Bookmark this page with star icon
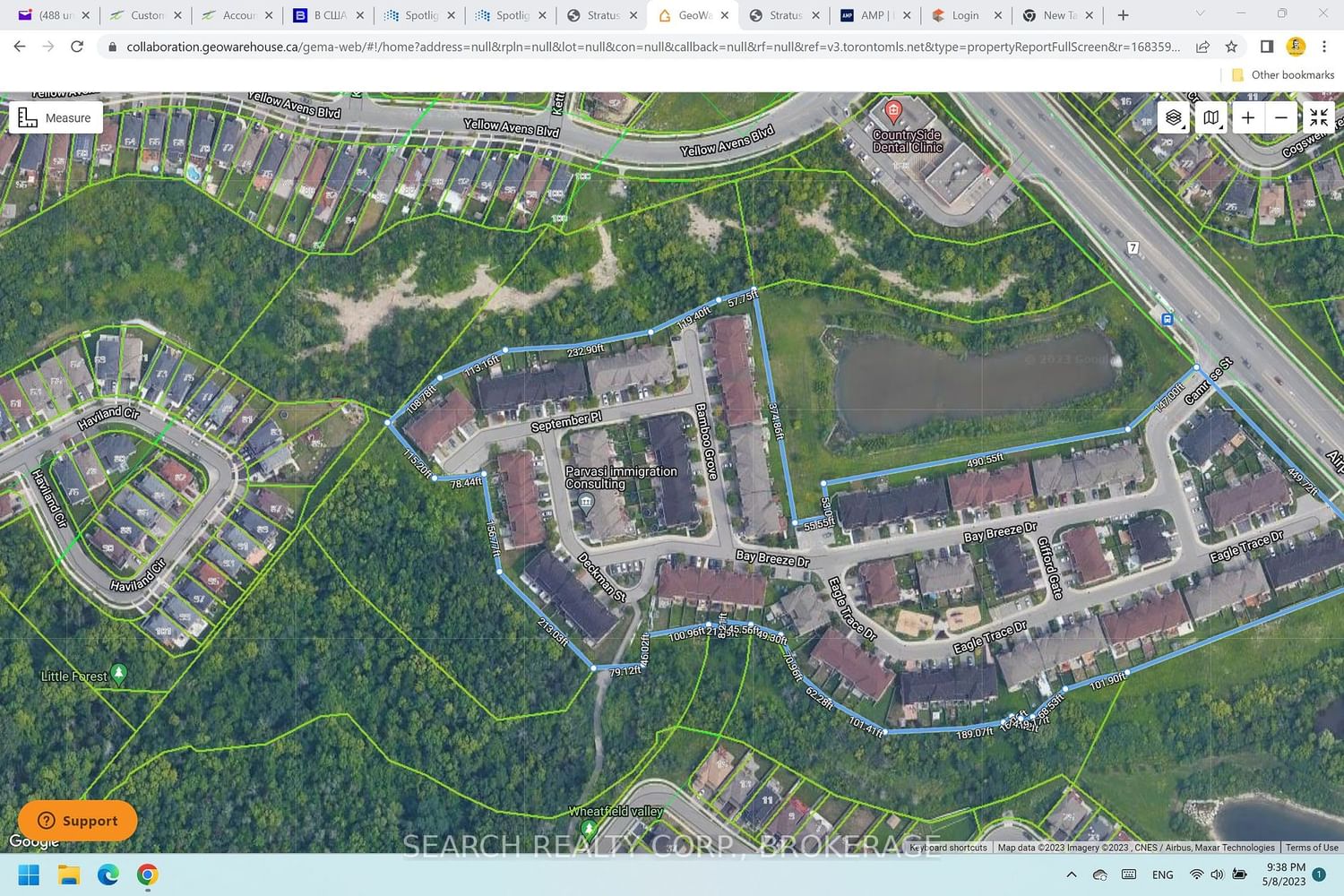Screen dimensions: 1344x896 1231,47
